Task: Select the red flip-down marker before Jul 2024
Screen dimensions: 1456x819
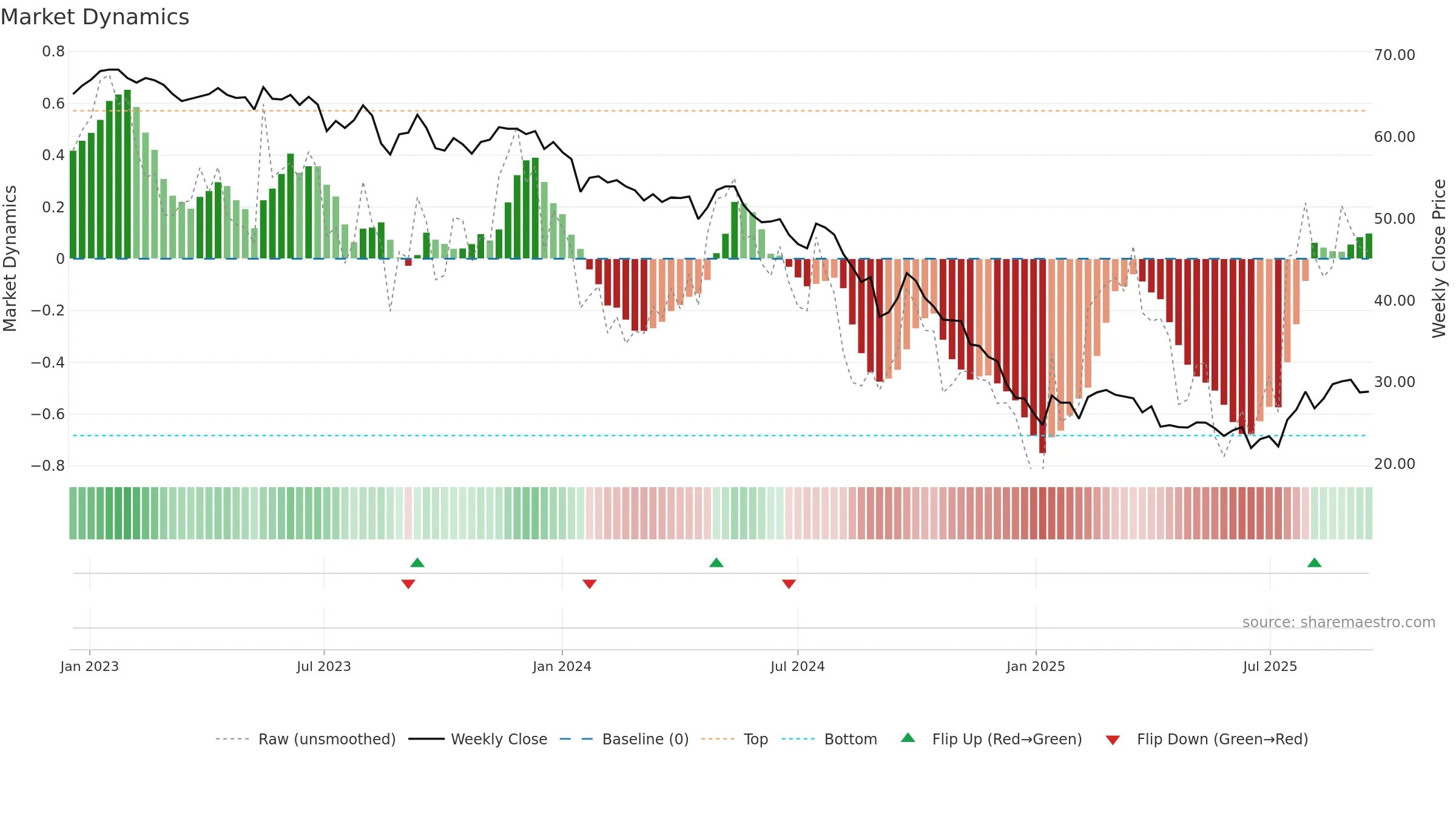Action: (x=789, y=584)
